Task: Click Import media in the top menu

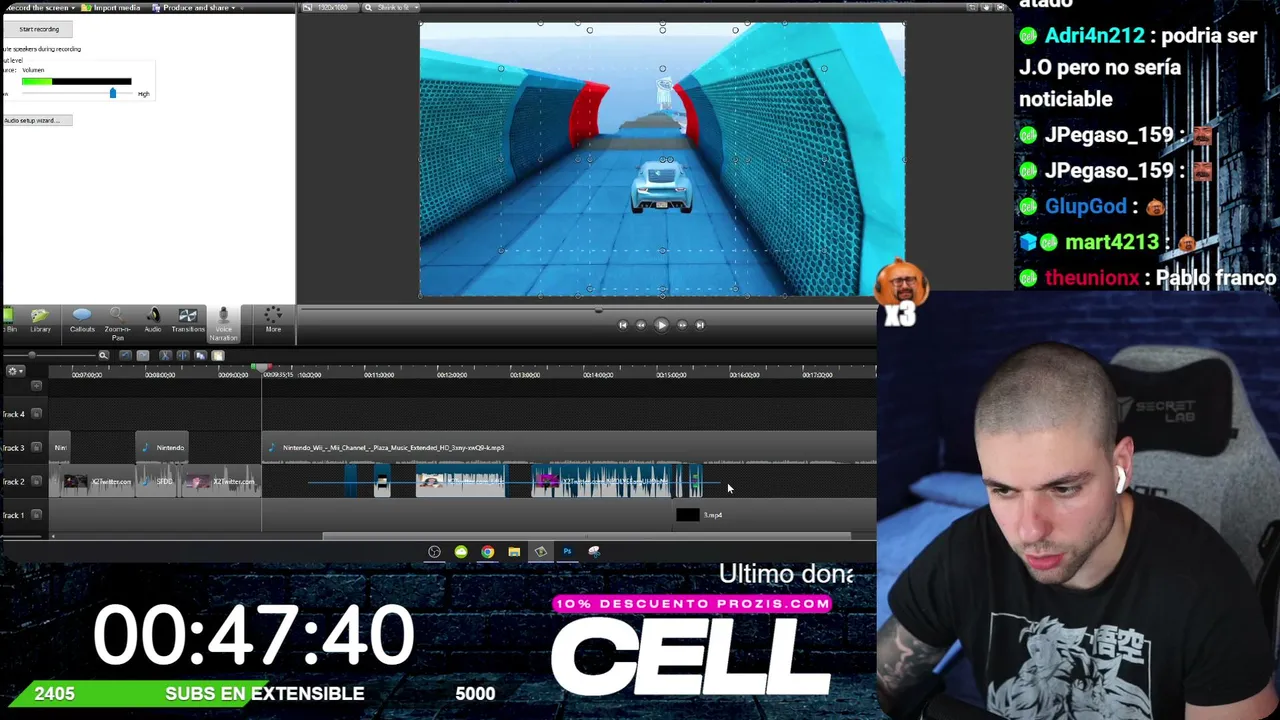Action: (113, 7)
